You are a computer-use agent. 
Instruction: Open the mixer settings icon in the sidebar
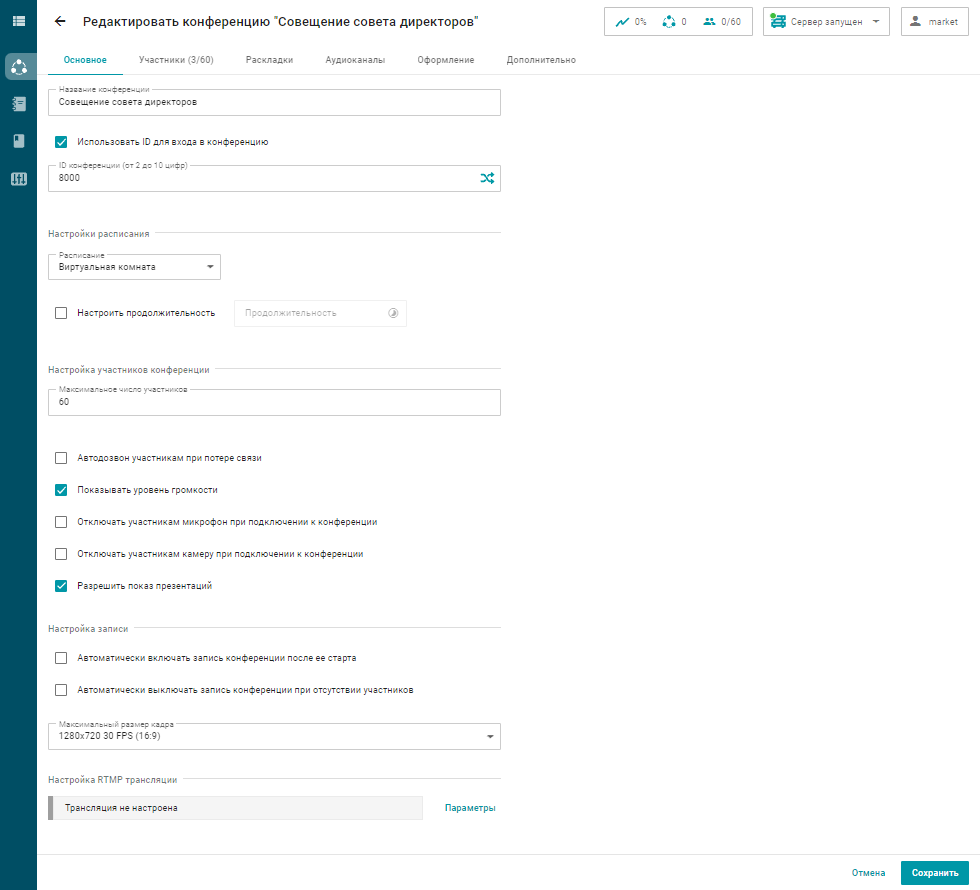[x=18, y=179]
